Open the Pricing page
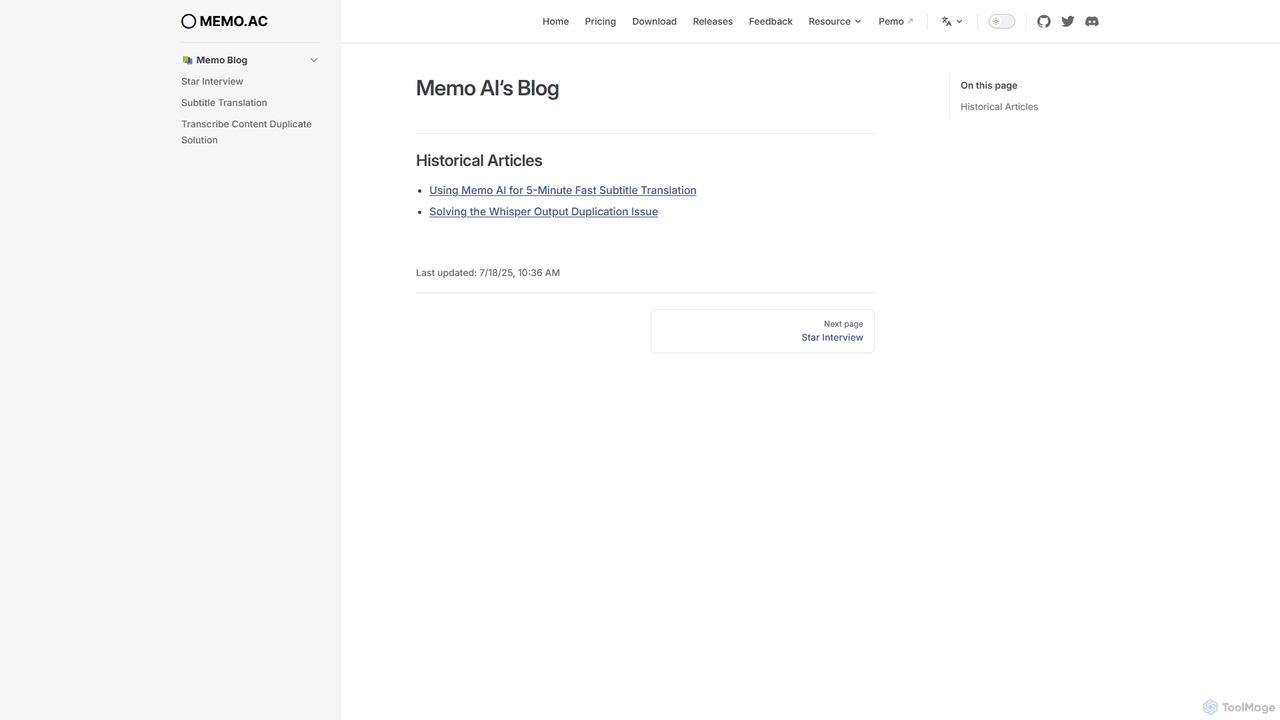 click(600, 21)
